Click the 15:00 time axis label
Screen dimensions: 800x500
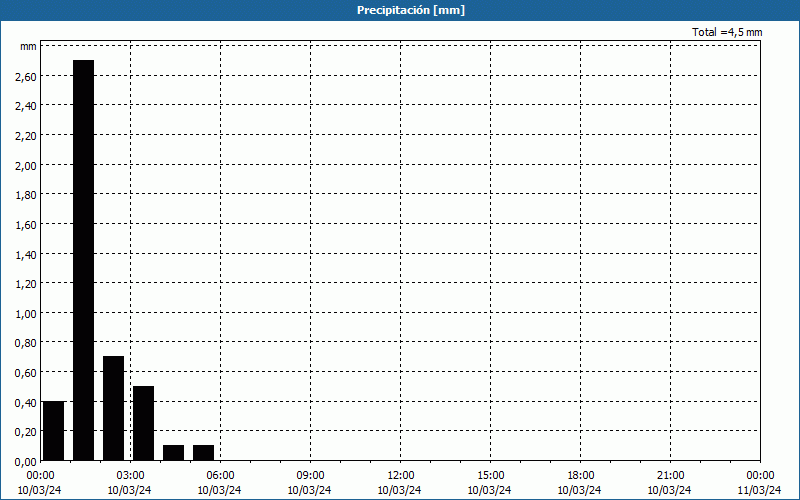coord(490,476)
